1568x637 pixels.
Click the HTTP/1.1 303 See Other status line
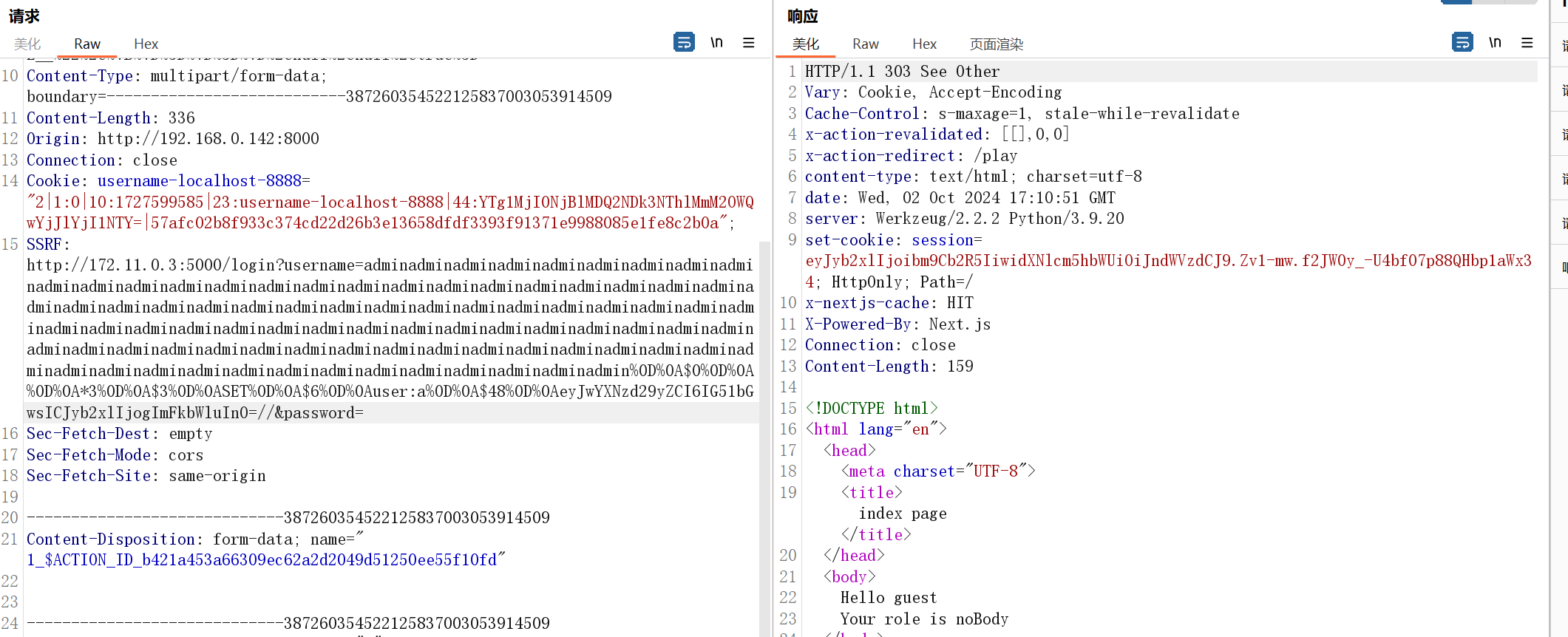[903, 71]
